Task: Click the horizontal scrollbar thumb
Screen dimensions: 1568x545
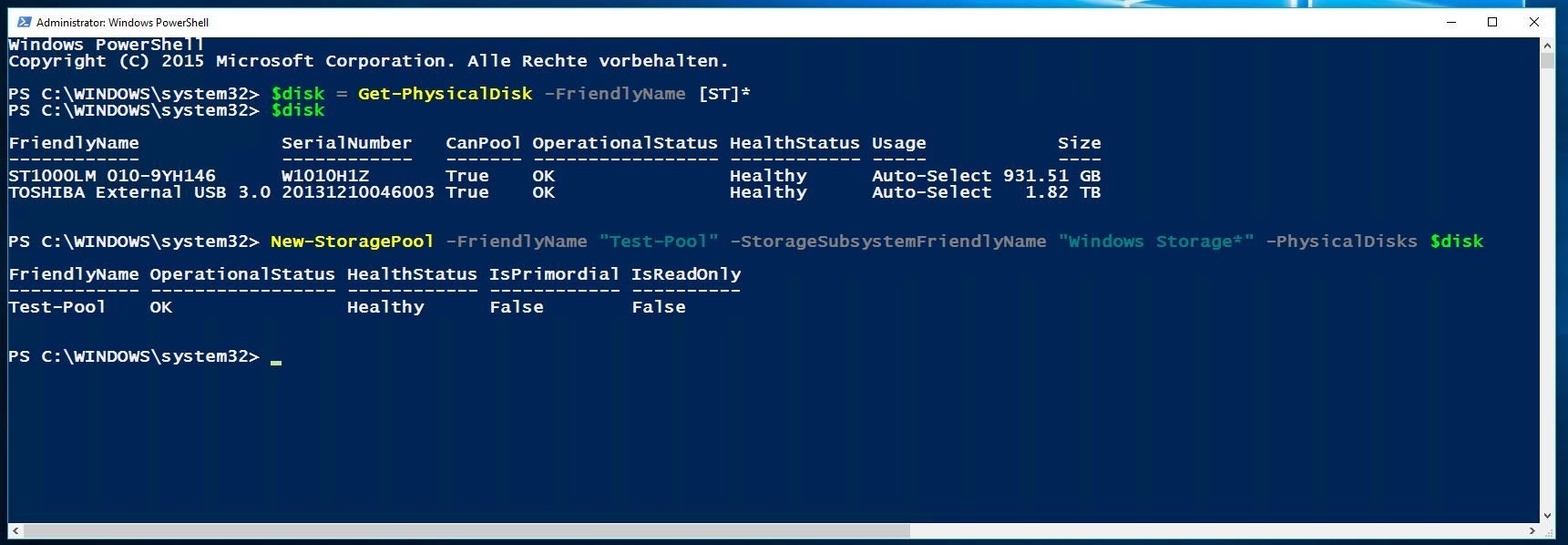Action: [465, 530]
